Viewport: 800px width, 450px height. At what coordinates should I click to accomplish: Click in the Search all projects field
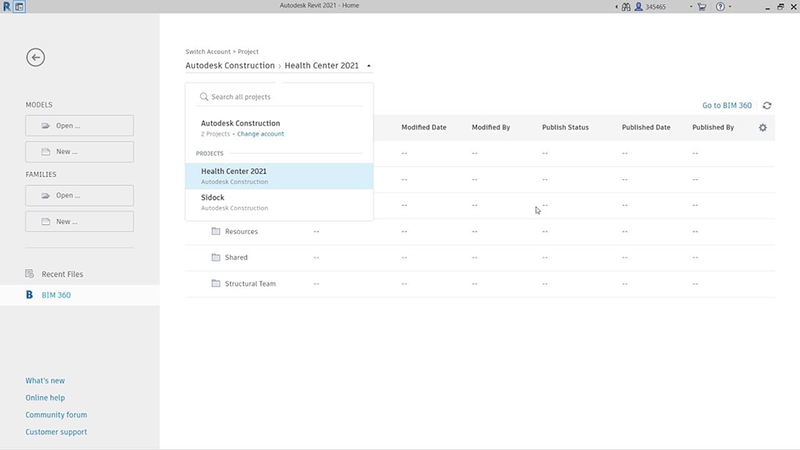click(279, 96)
